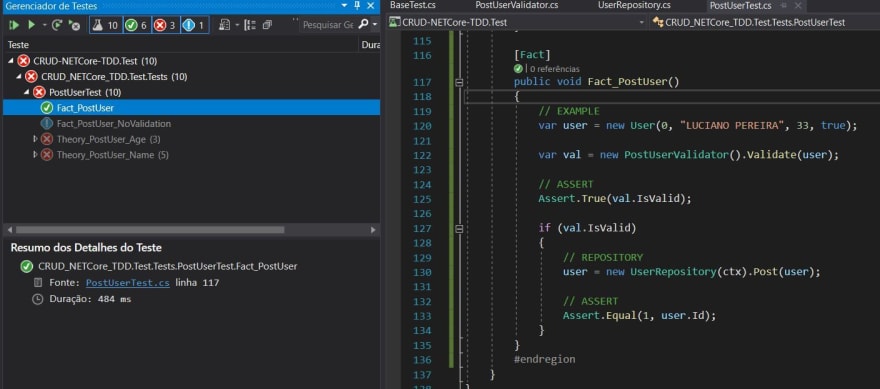Select CRUD_NETCore_TDD.Test.Tests (10) row
The height and width of the screenshot is (389, 880).
(191, 76)
